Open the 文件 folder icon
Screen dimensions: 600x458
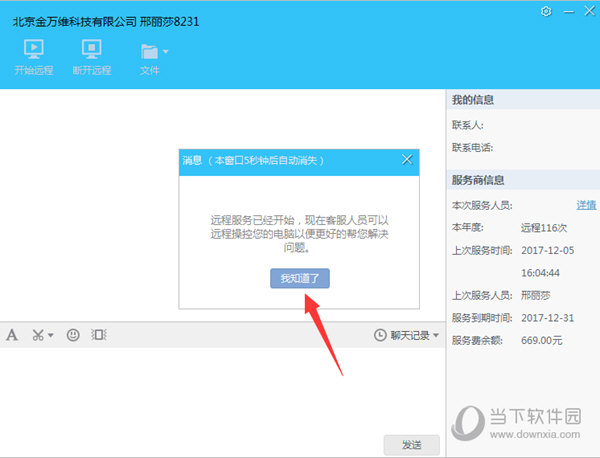[x=149, y=52]
